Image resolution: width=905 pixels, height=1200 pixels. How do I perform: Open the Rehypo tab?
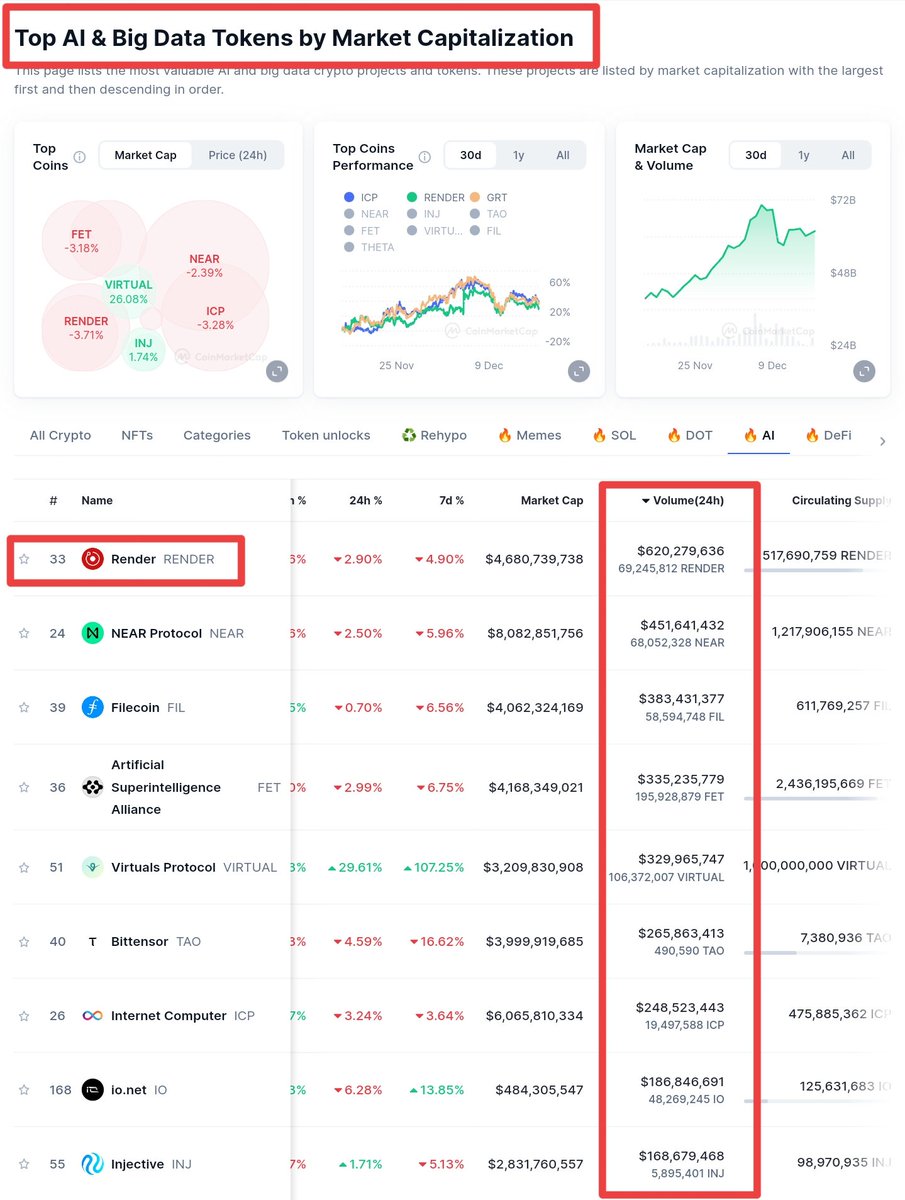point(434,435)
